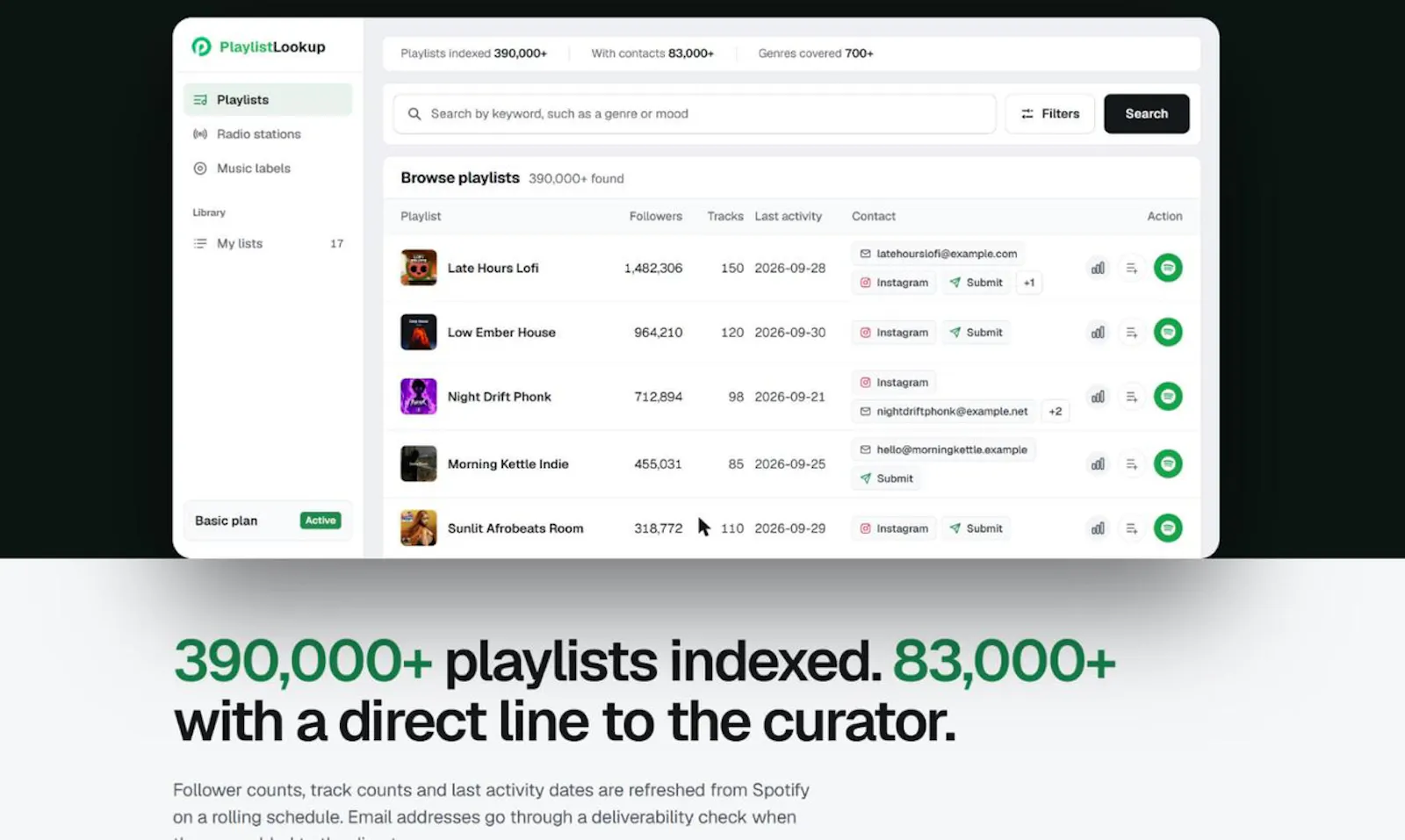Expand +2 more contacts for Night Drift Phonk
Viewport: 1405px width, 840px height.
click(1056, 411)
